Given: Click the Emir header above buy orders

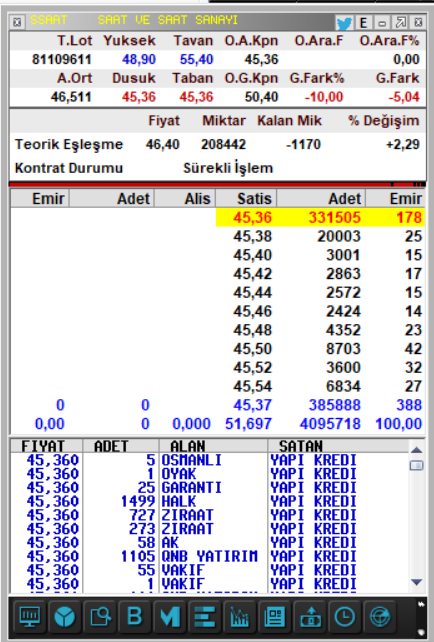Looking at the screenshot, I should [x=40, y=199].
